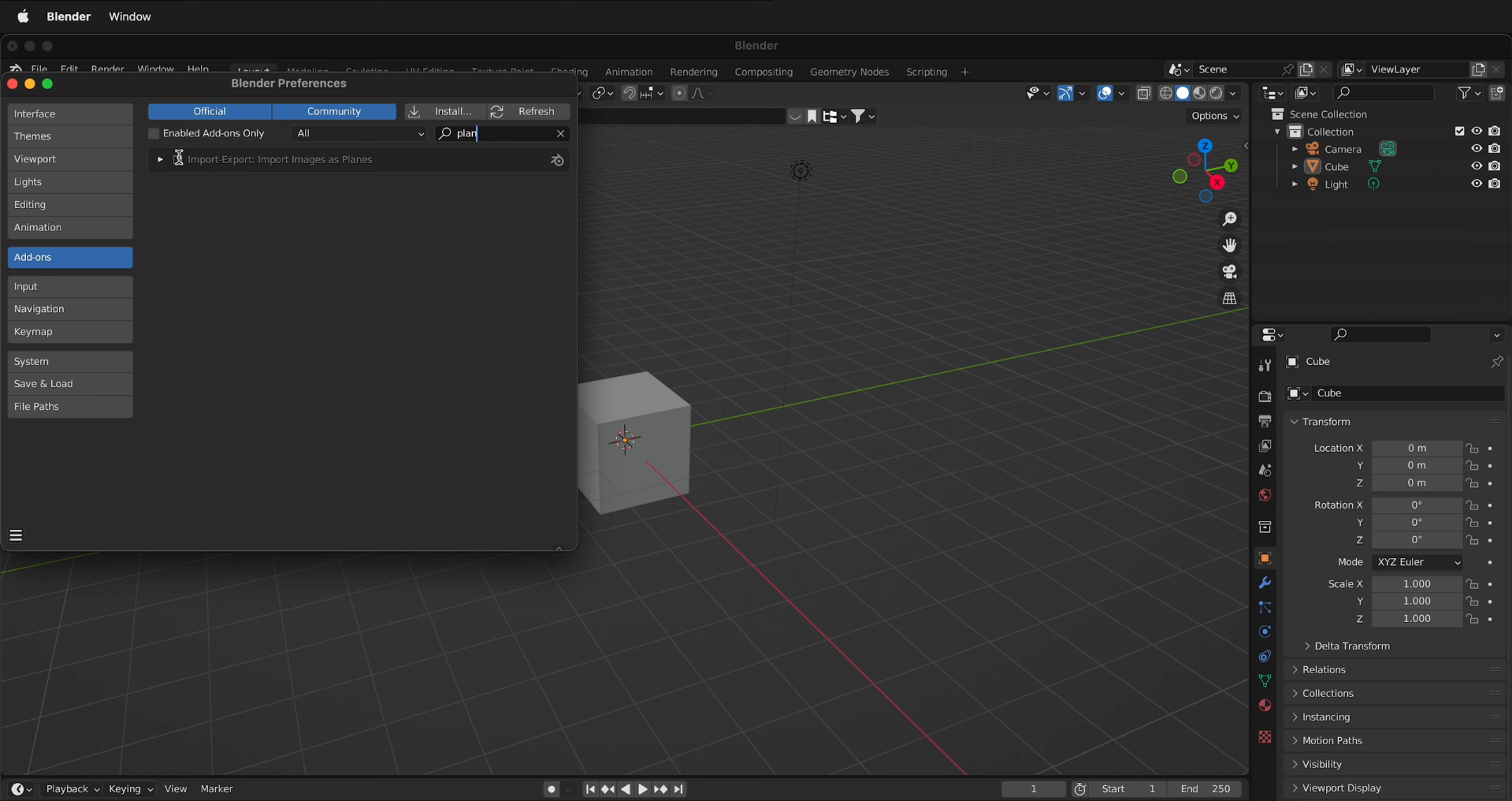Click the Scale X value field
Image resolution: width=1512 pixels, height=801 pixels.
pos(1417,584)
